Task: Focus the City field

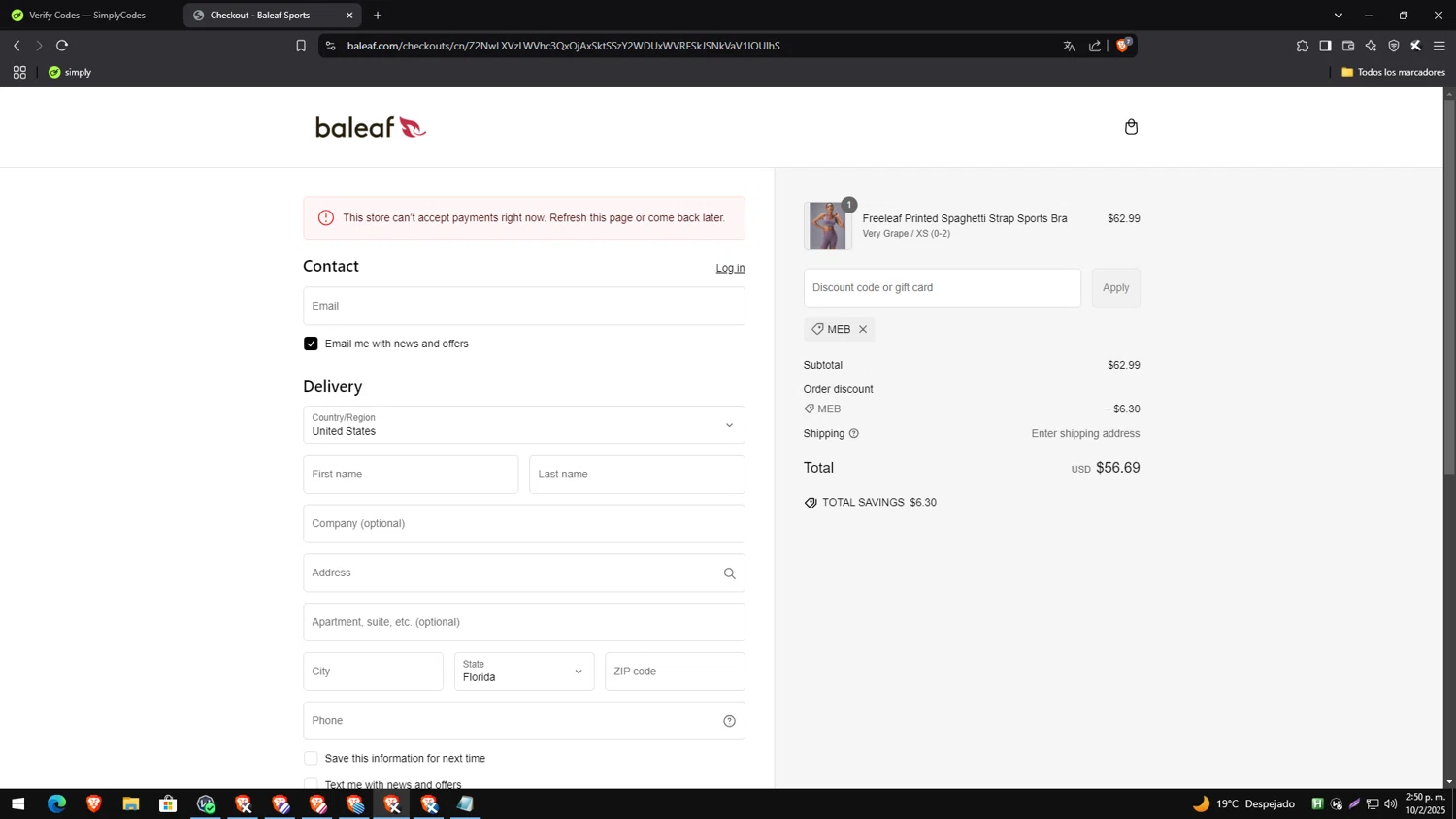Action: 373,672
